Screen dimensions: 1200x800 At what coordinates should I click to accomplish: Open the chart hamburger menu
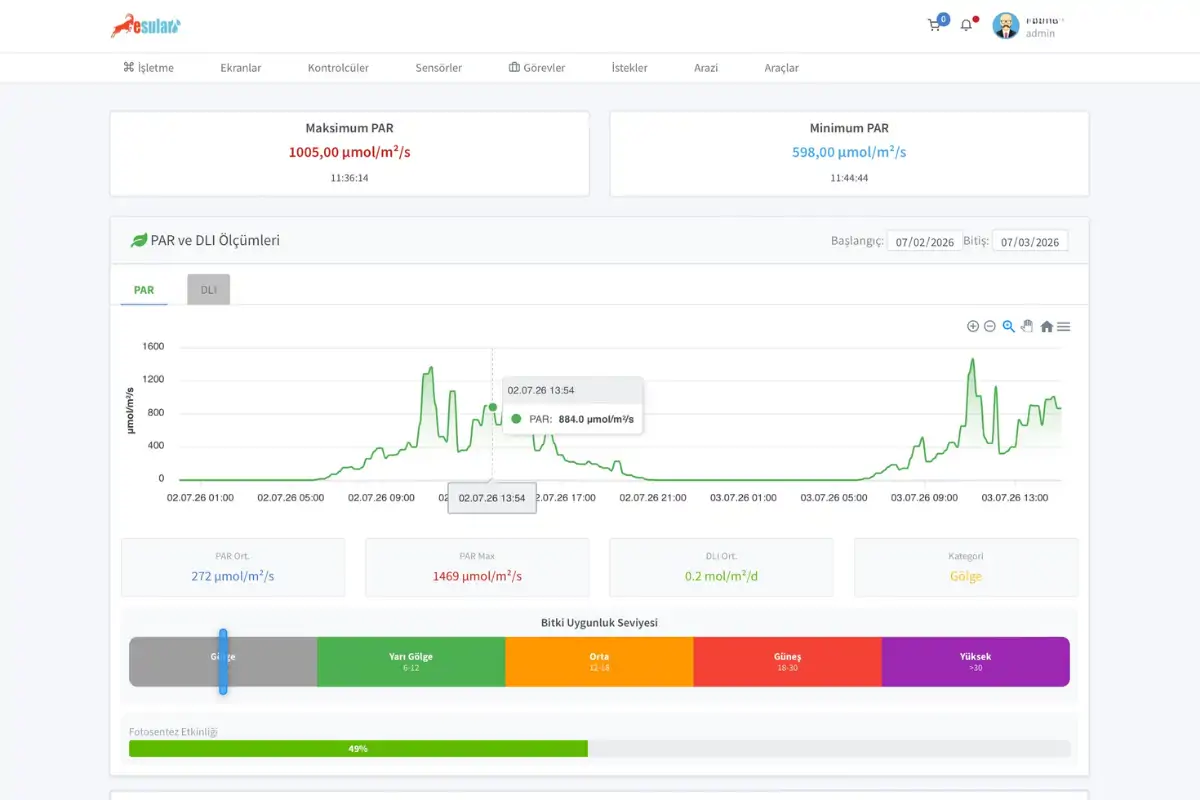[1064, 326]
